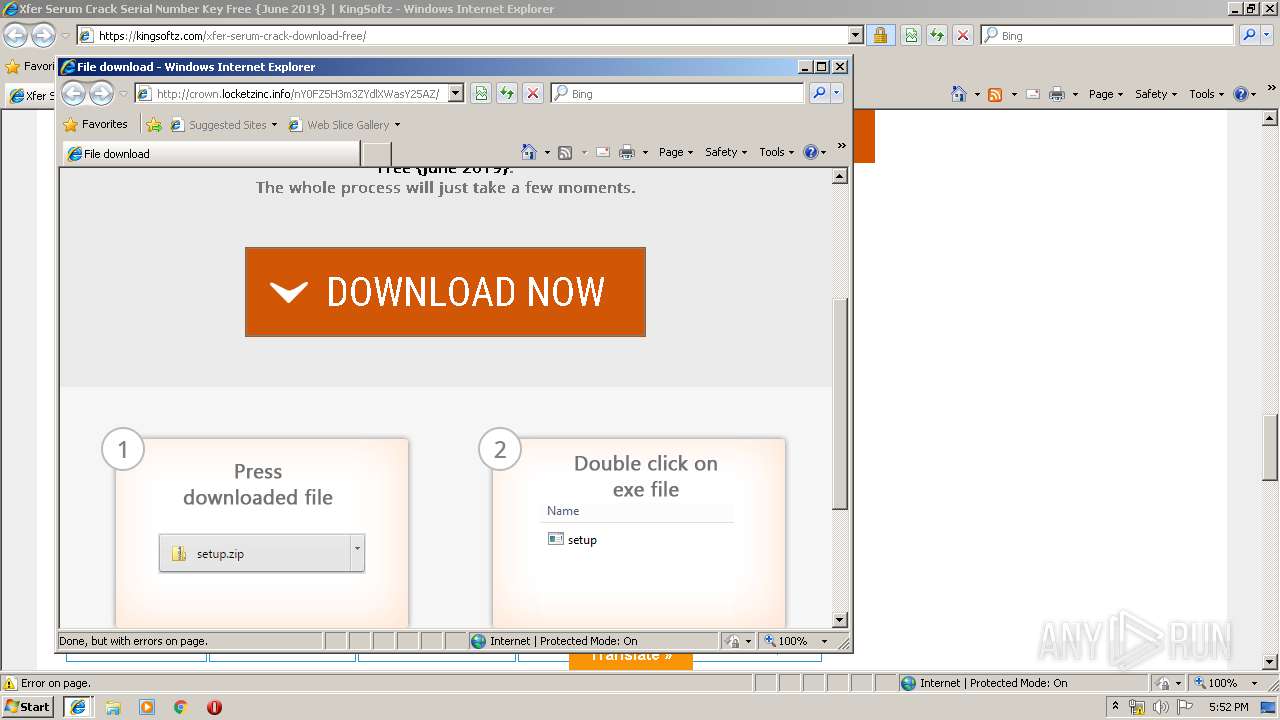Image resolution: width=1280 pixels, height=720 pixels.
Task: Select the File download tab
Action: (x=211, y=153)
